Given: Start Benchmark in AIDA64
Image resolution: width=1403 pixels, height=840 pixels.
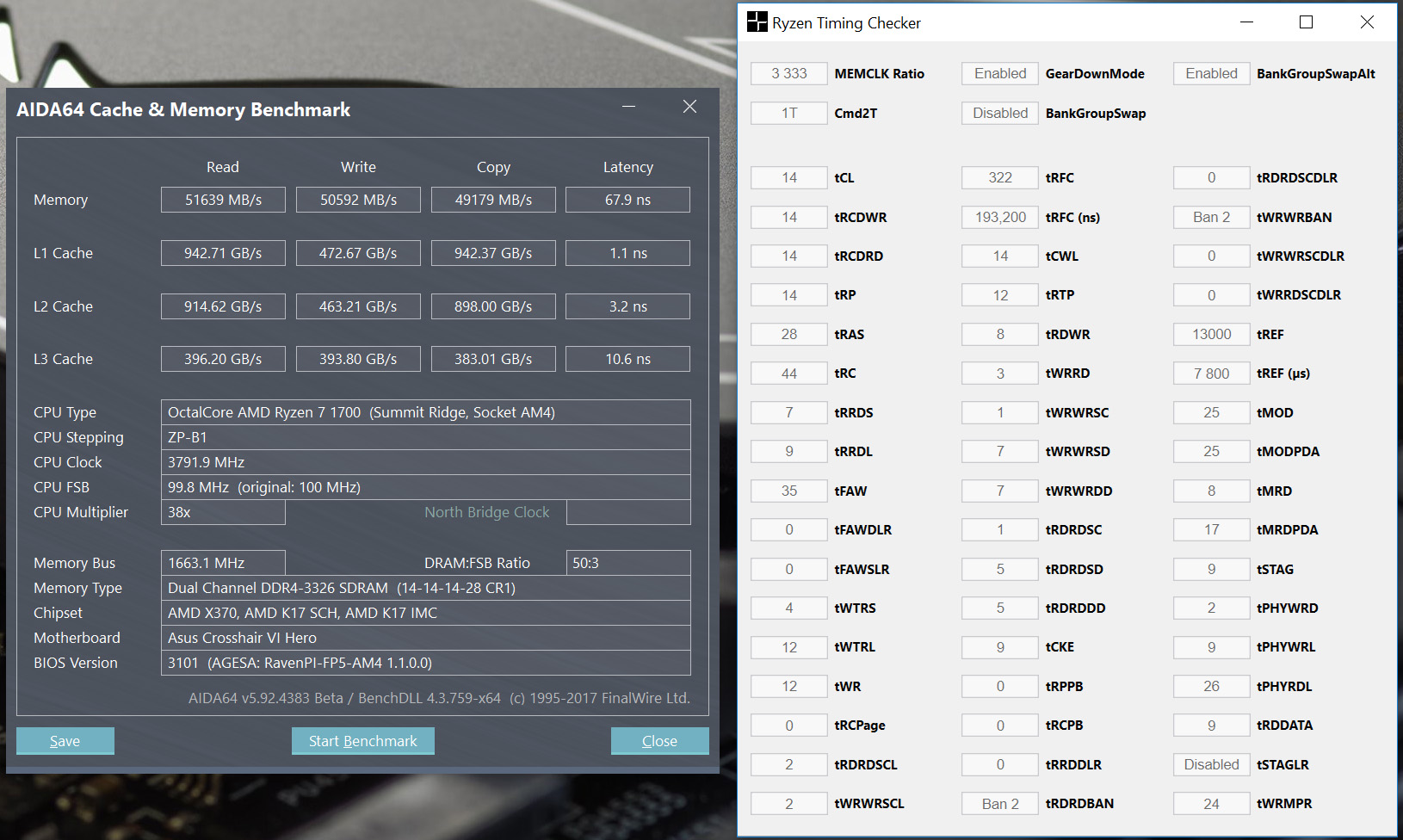Looking at the screenshot, I should coord(363,741).
